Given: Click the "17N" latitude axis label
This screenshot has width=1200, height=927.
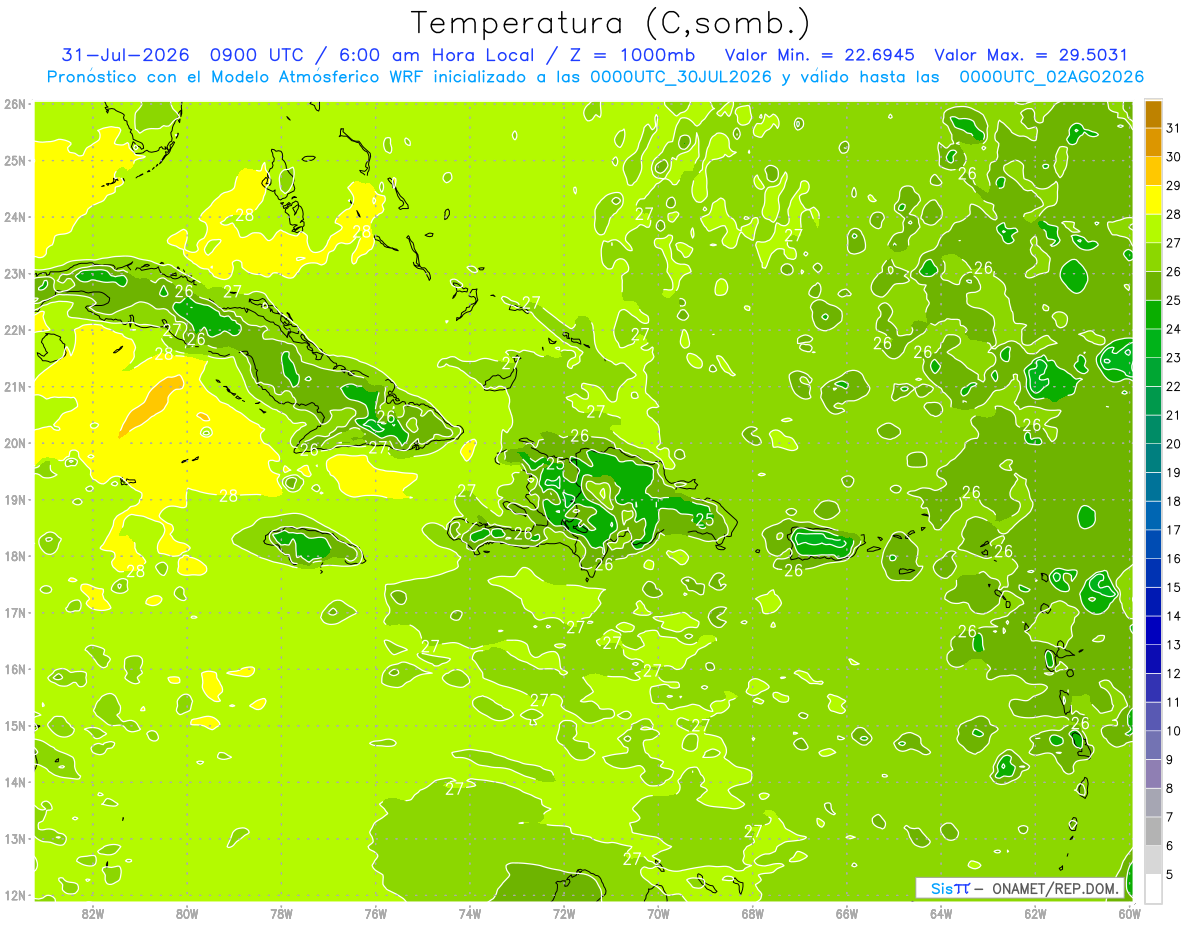Looking at the screenshot, I should pyautogui.click(x=15, y=613).
